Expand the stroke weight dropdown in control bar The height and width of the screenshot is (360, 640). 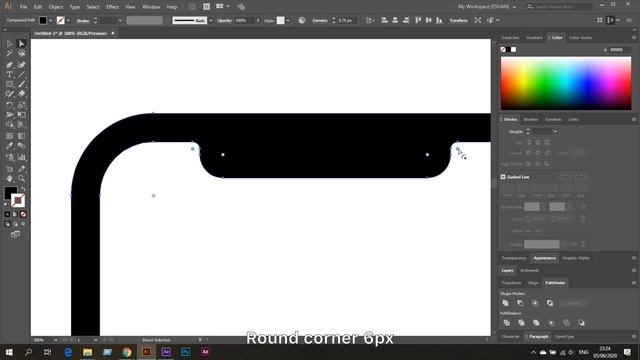tap(120, 20)
